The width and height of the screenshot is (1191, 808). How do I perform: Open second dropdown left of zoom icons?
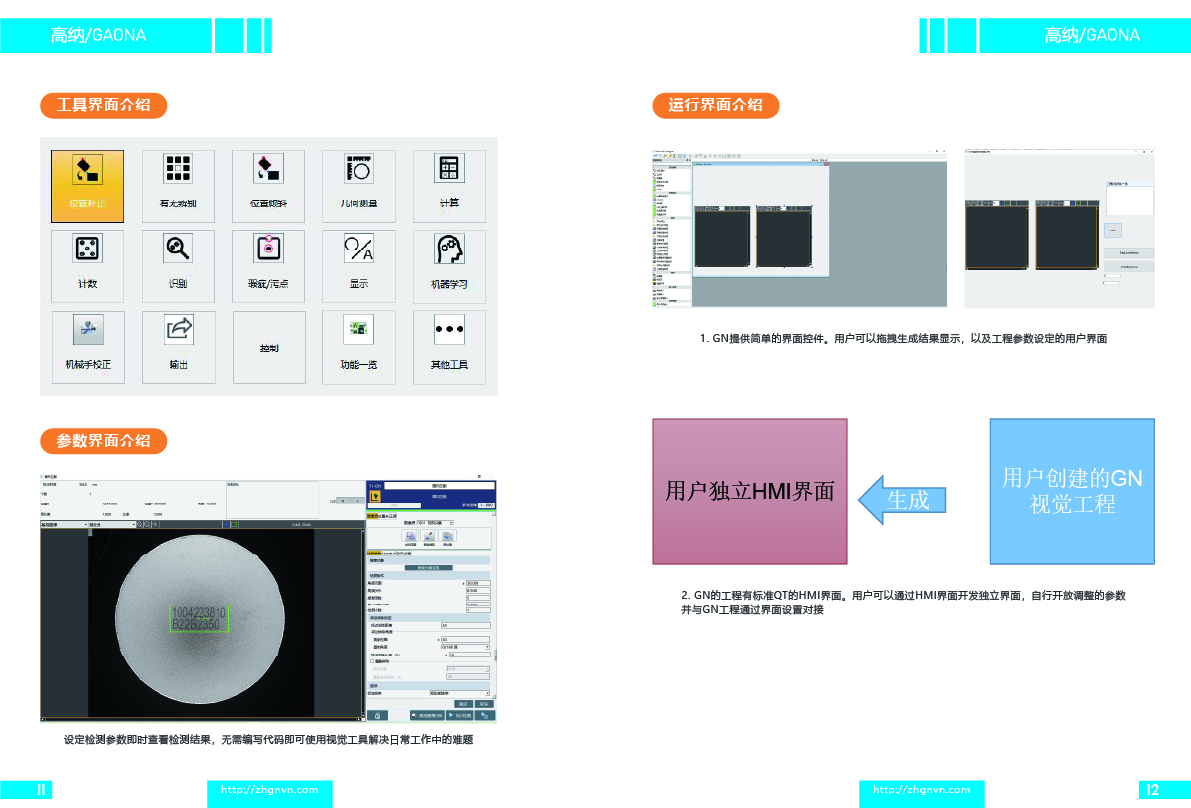click(112, 525)
